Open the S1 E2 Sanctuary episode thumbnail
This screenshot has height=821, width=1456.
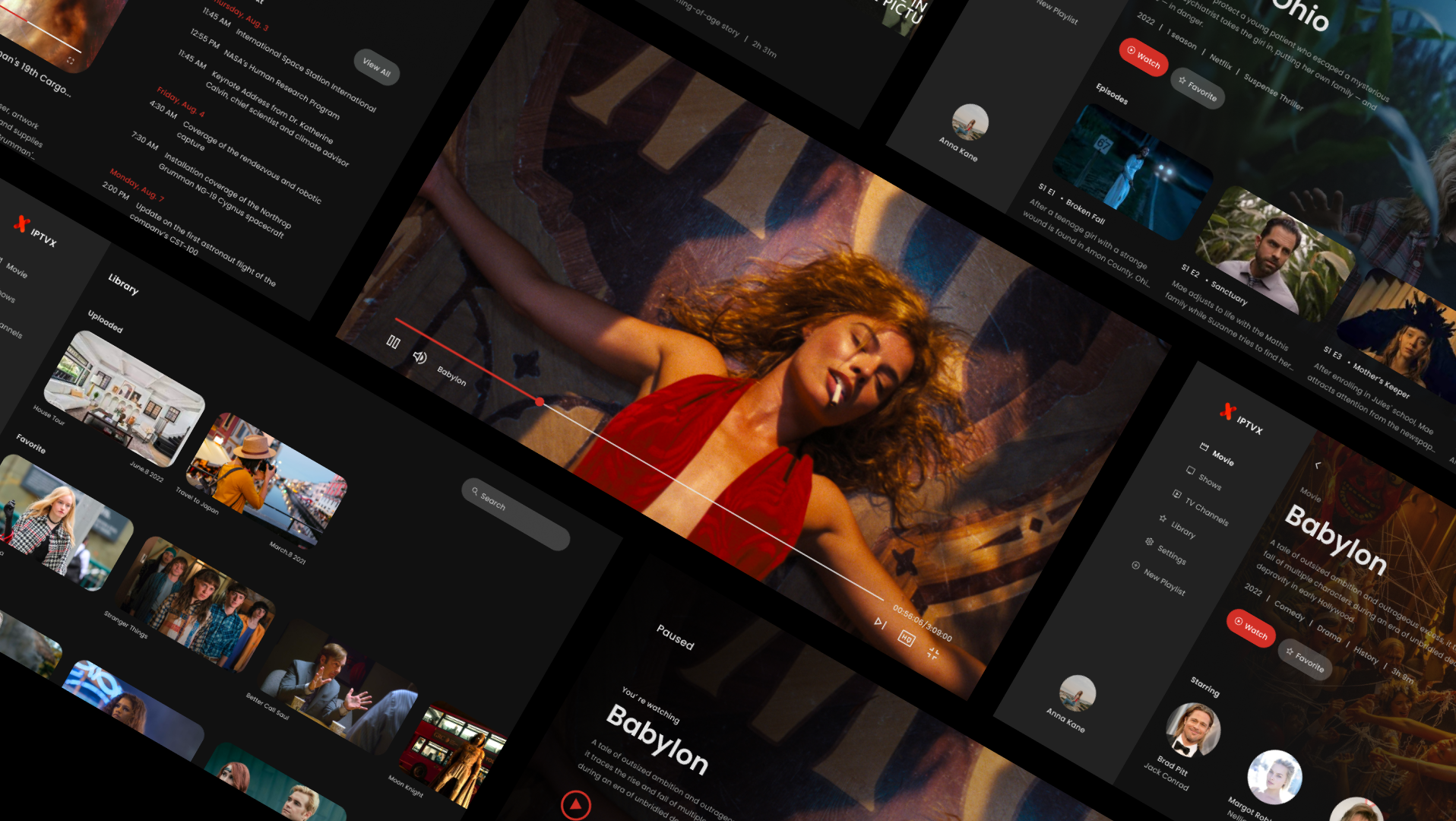1275,255
